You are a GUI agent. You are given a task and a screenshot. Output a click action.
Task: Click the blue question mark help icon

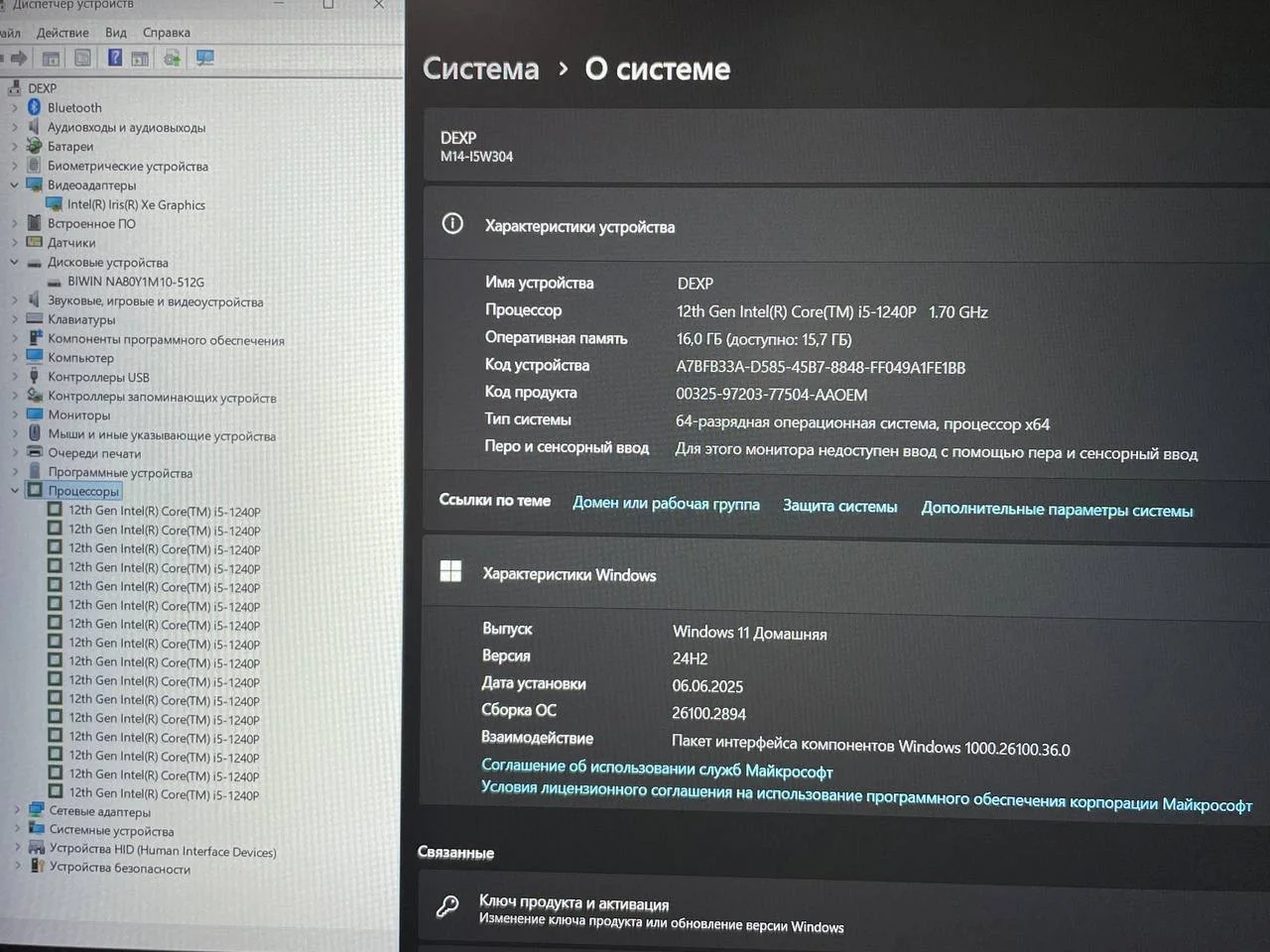click(x=115, y=58)
